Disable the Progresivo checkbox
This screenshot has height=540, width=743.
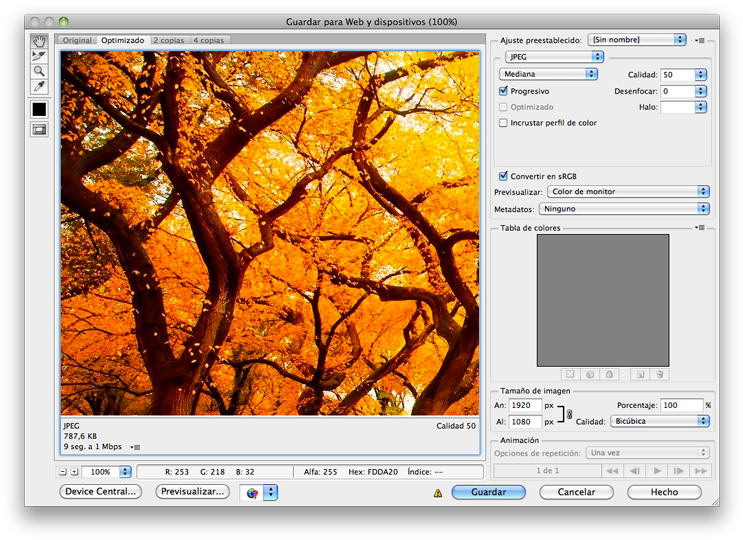(x=504, y=91)
